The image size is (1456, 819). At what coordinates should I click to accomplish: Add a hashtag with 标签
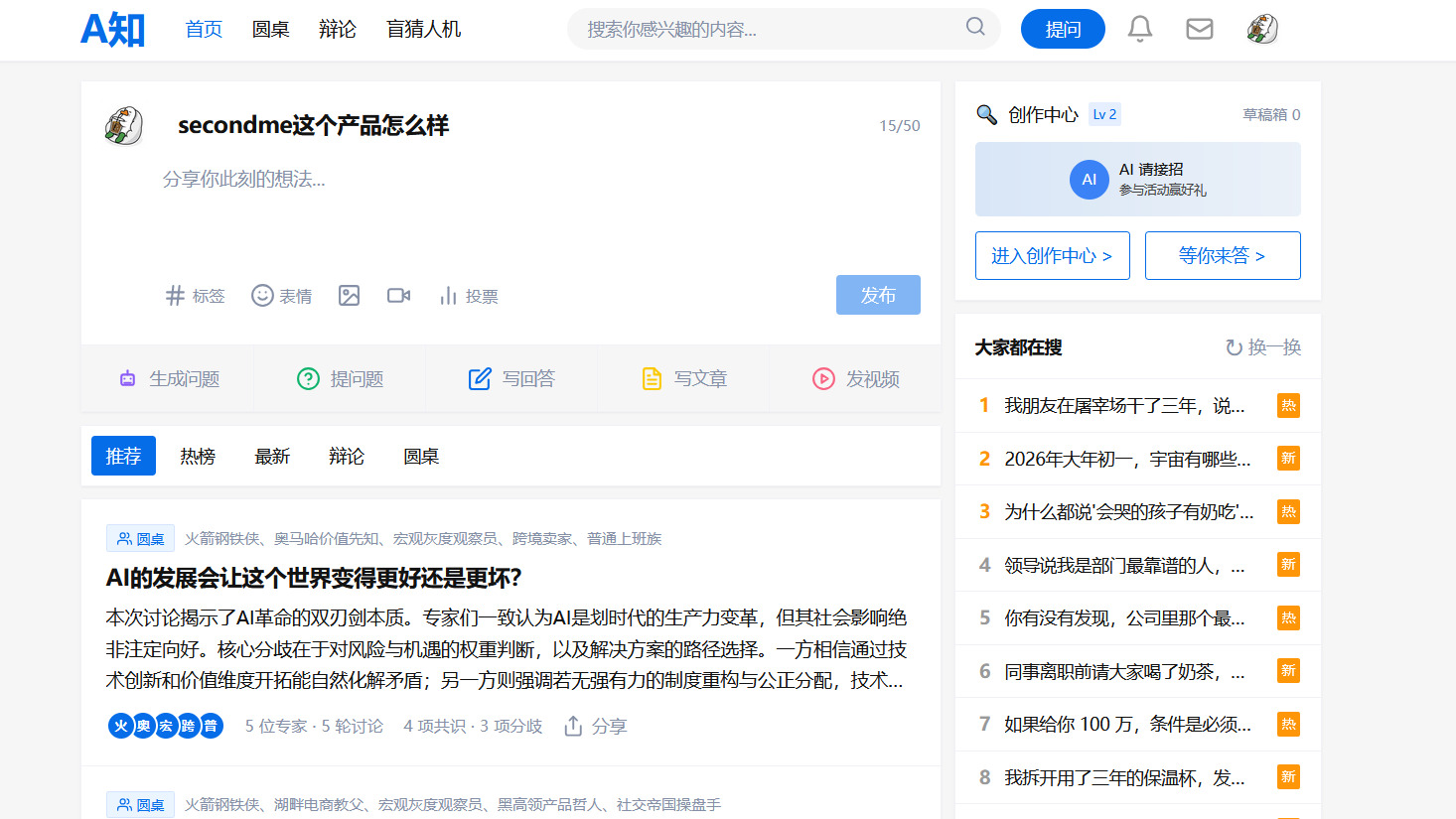(x=196, y=296)
